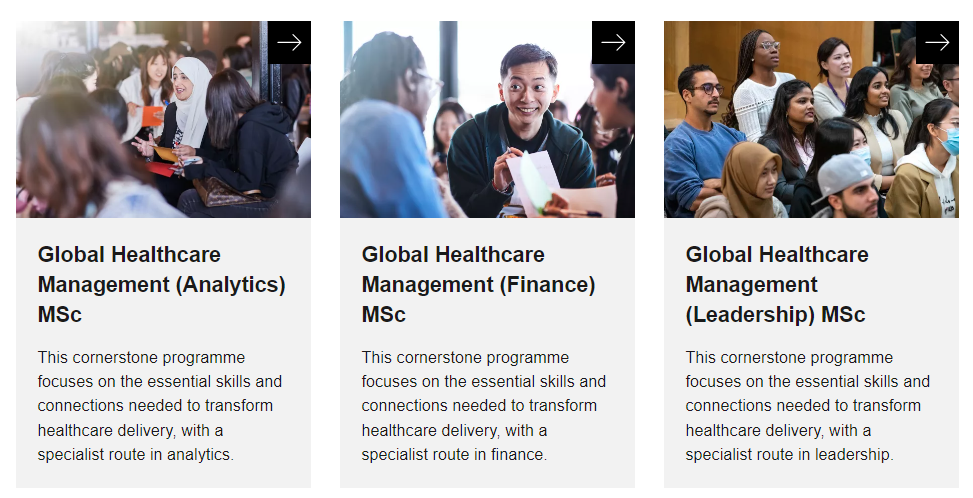This screenshot has height=498, width=973.
Task: Click the description ending with 'route in analytics'
Action: (160, 406)
